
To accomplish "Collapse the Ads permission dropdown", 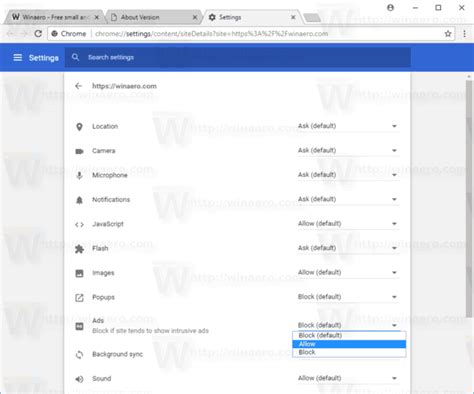I will click(x=348, y=325).
